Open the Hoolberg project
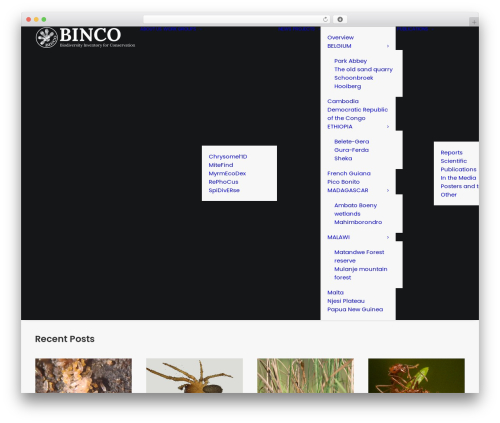 click(348, 86)
